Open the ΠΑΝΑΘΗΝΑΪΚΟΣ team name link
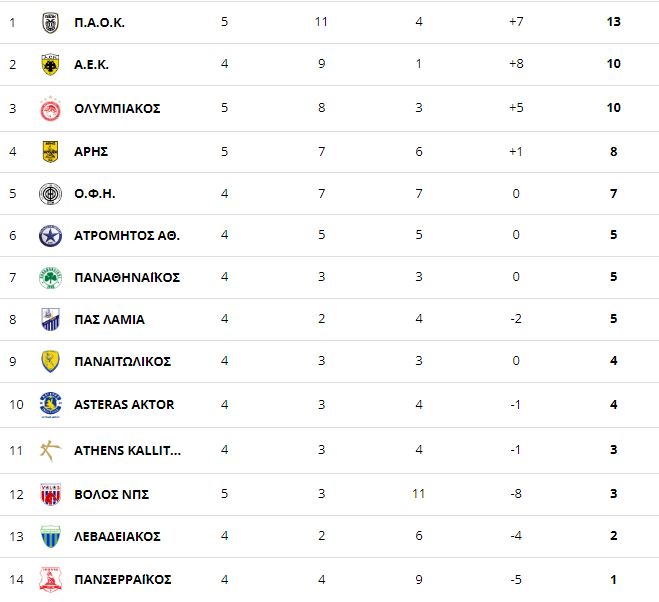 (127, 277)
